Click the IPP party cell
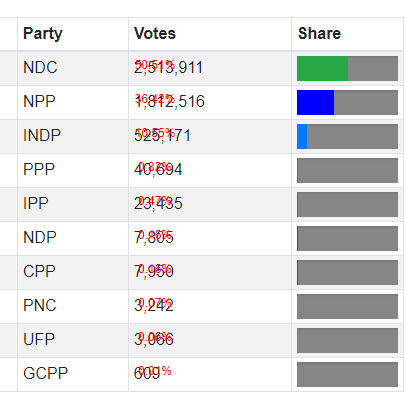This screenshot has width=413, height=410. [73, 204]
